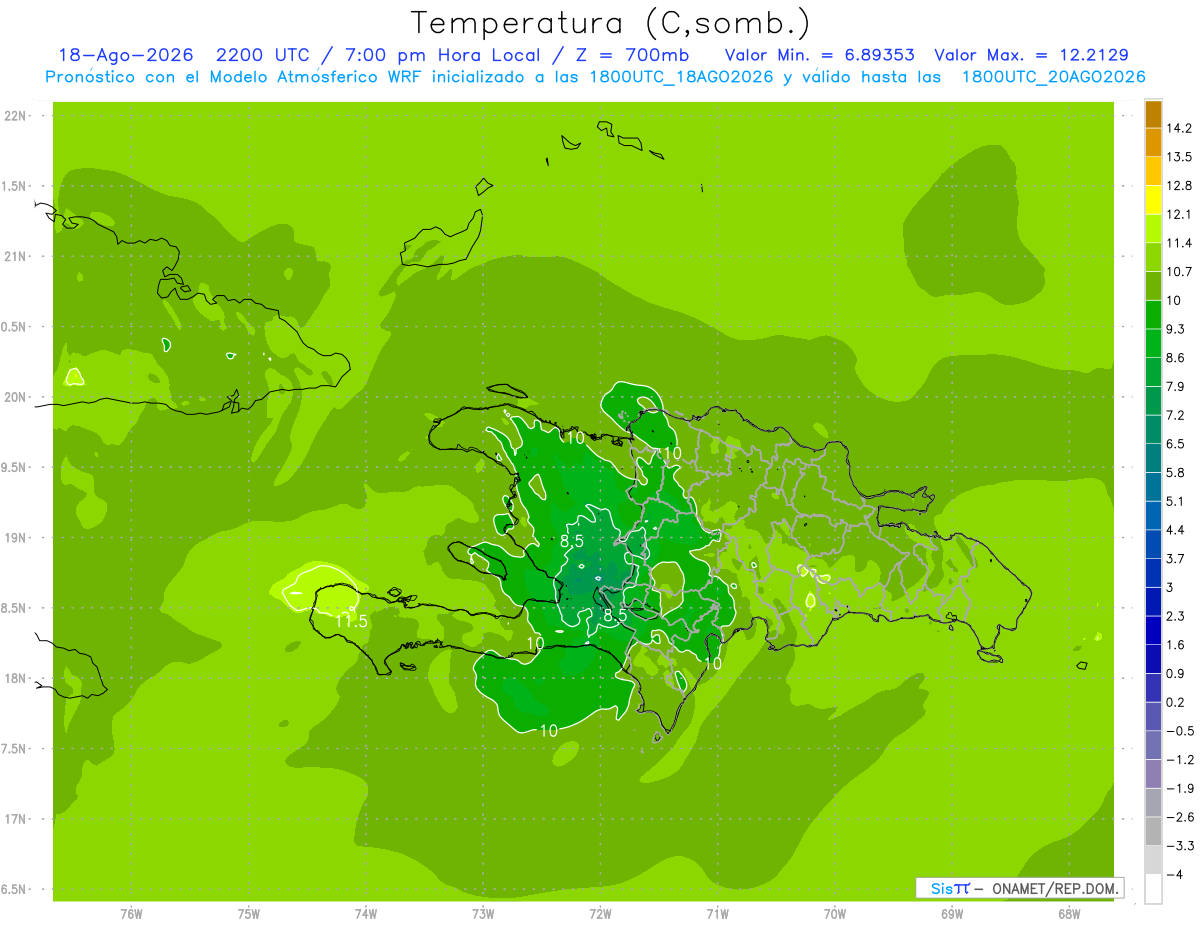Image resolution: width=1200 pixels, height=927 pixels.
Task: Click the '11.5' contour label
Action: (351, 621)
